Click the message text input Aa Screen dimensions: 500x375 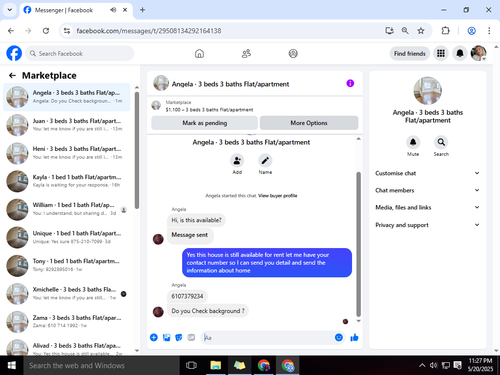(x=267, y=338)
